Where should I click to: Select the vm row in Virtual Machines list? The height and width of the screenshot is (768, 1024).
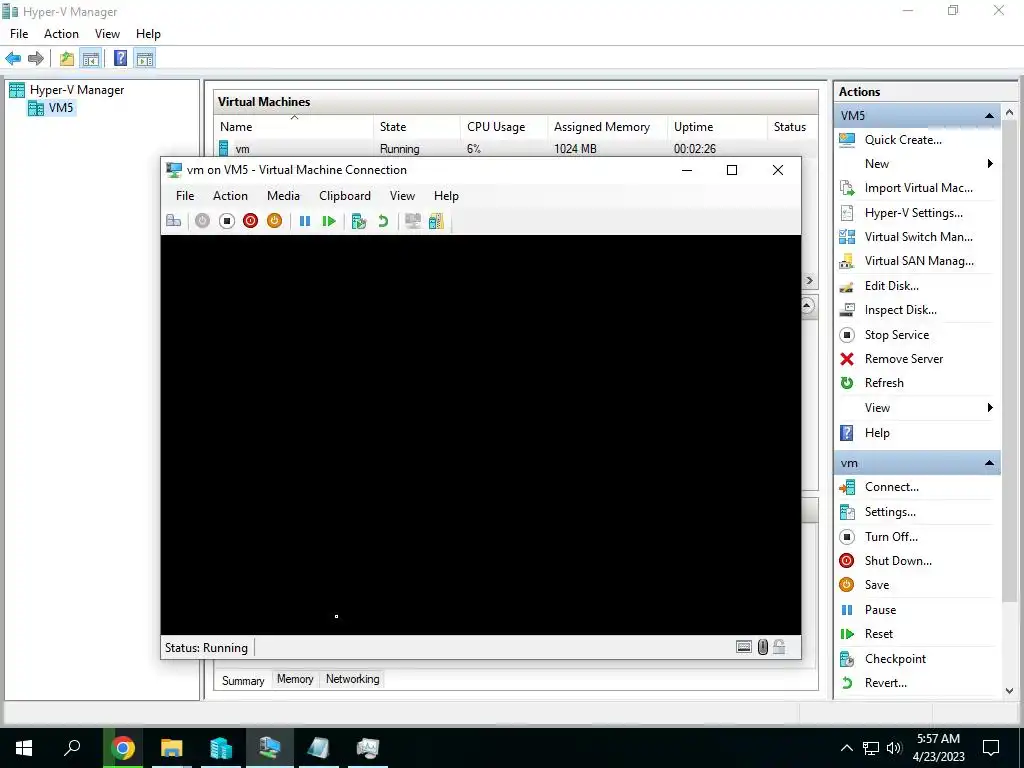coord(516,149)
